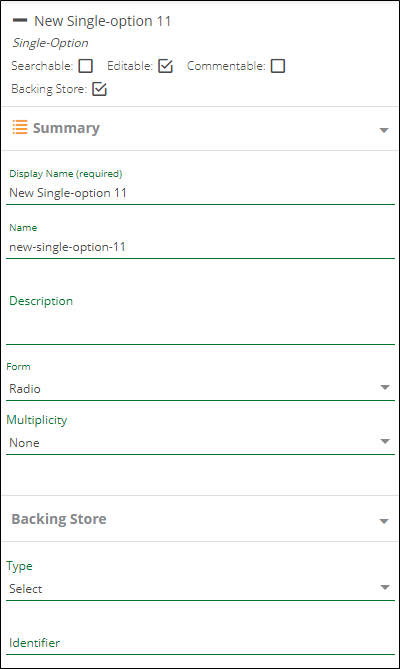Open the Multiplicity dropdown showing None

(x=200, y=442)
